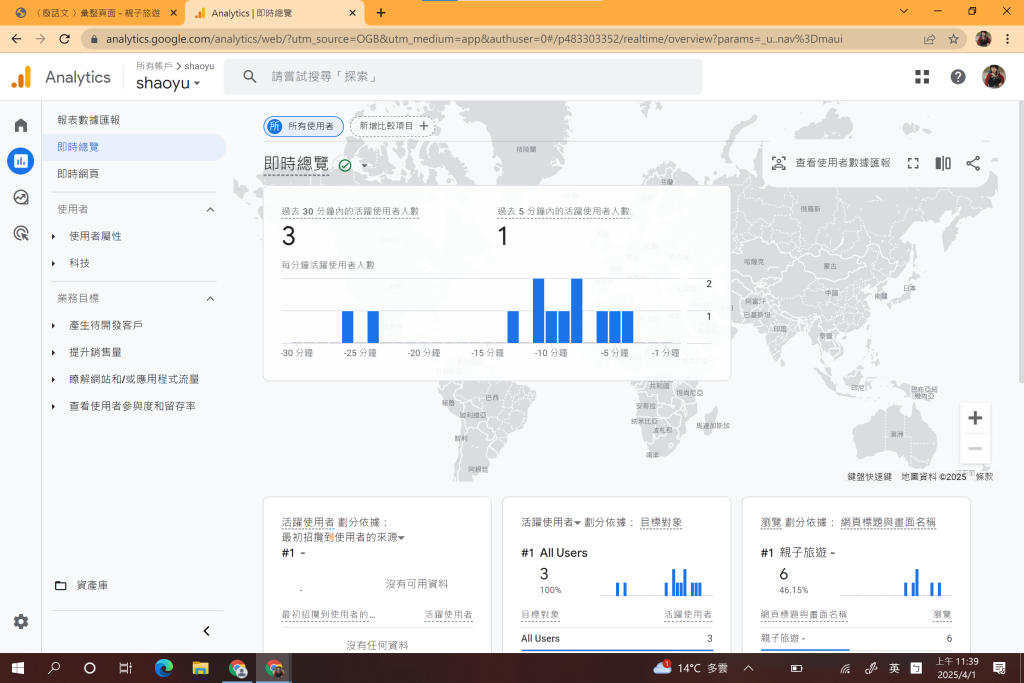Click the search field 請嘗試搜尋
1024x683 pixels.
470,77
